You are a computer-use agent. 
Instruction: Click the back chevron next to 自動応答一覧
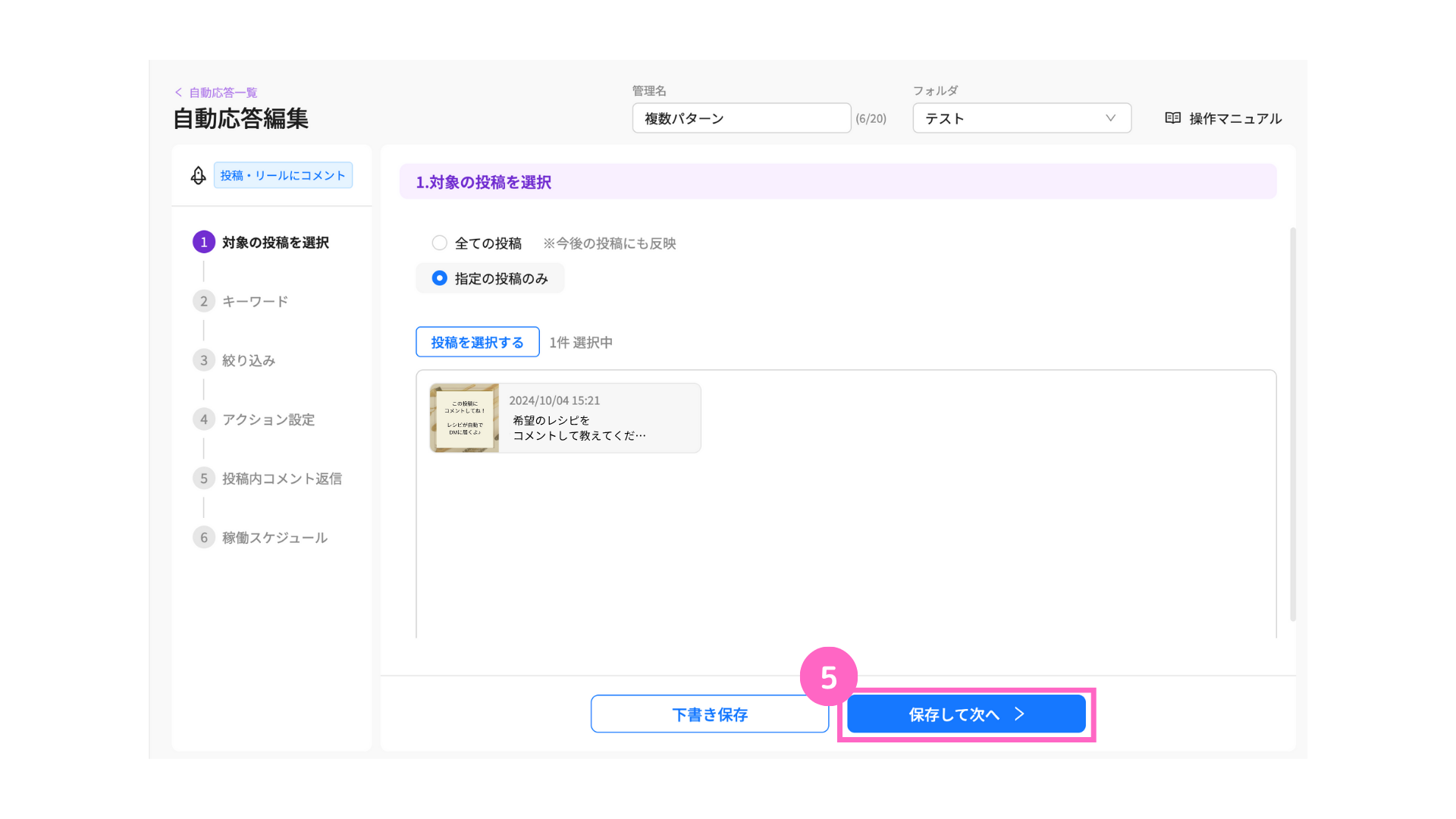click(x=178, y=93)
